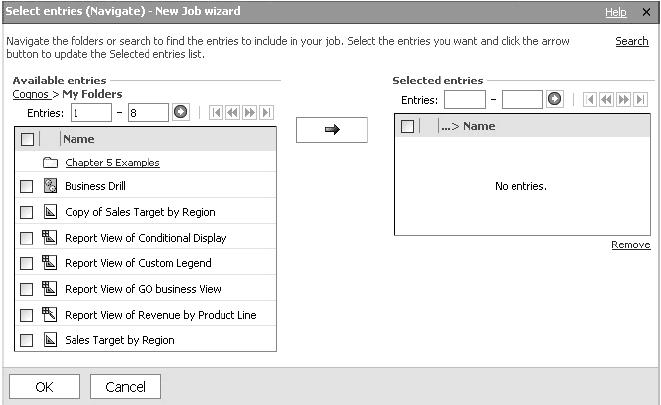Tick Report View of Custom Legend checkbox
Viewport: 661px width, 405px height.
pos(27,263)
